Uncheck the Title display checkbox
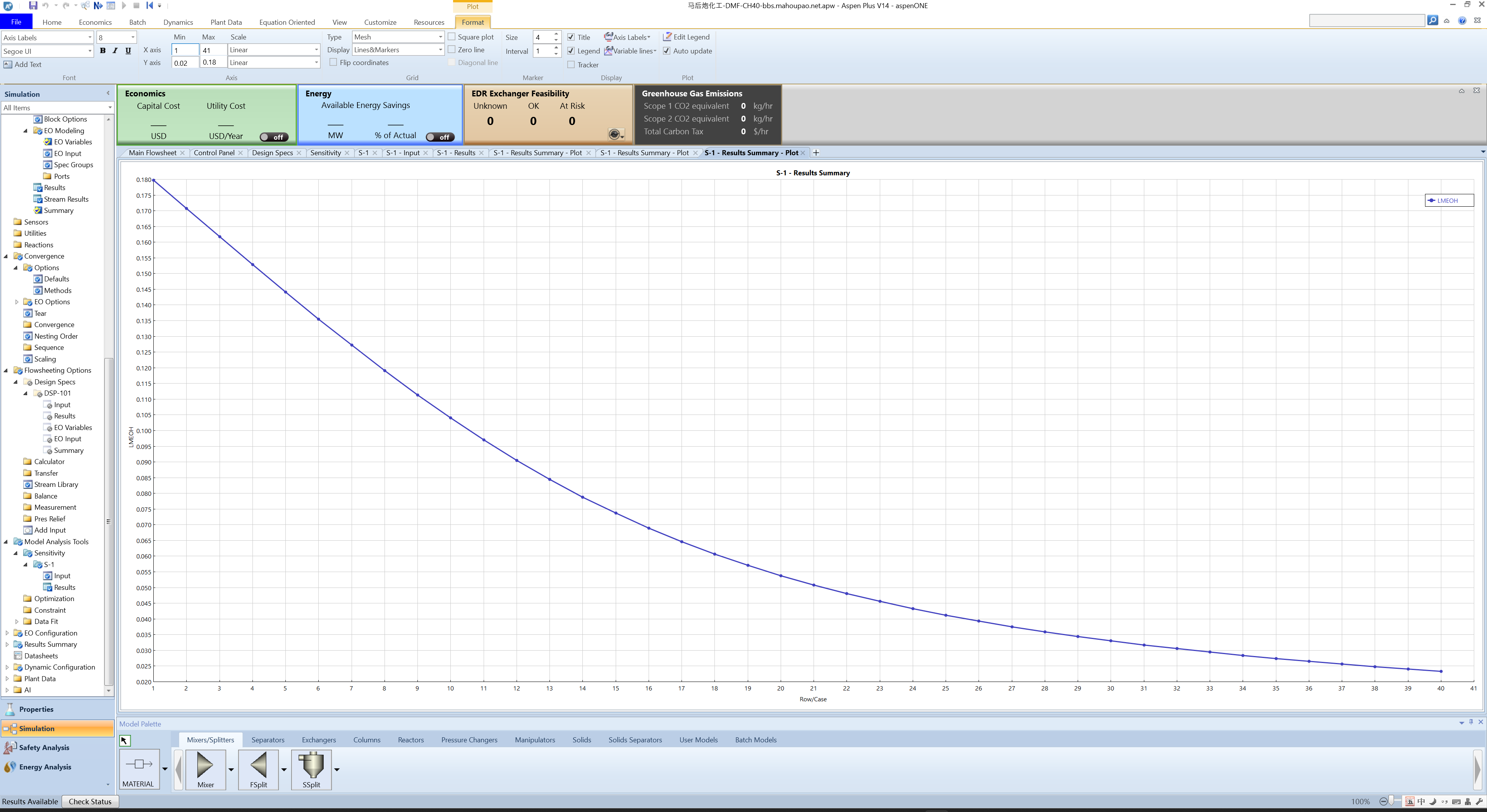The height and width of the screenshot is (812, 1487). (x=571, y=37)
